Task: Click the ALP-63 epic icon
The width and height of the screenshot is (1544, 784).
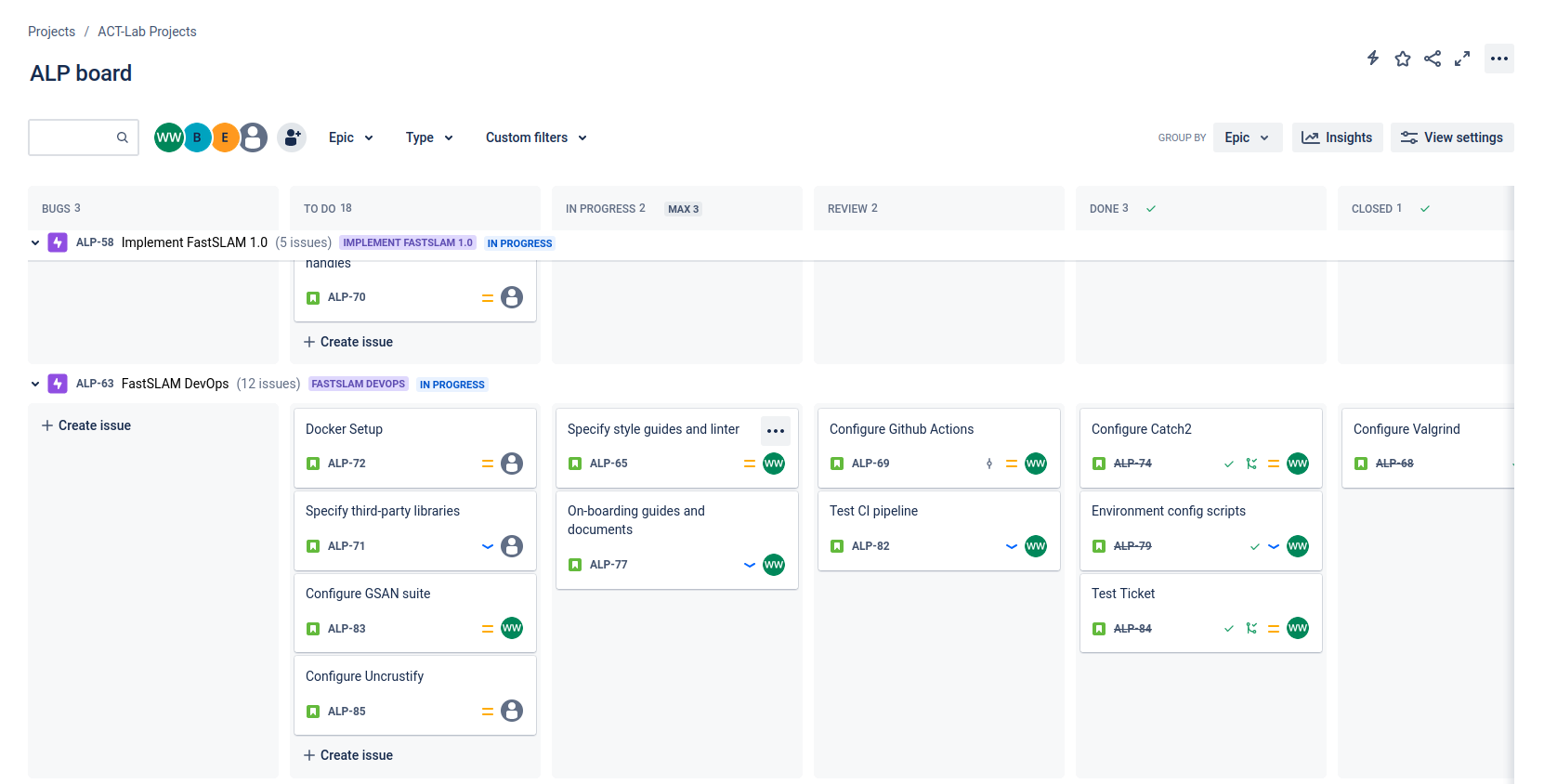Action: click(x=58, y=384)
